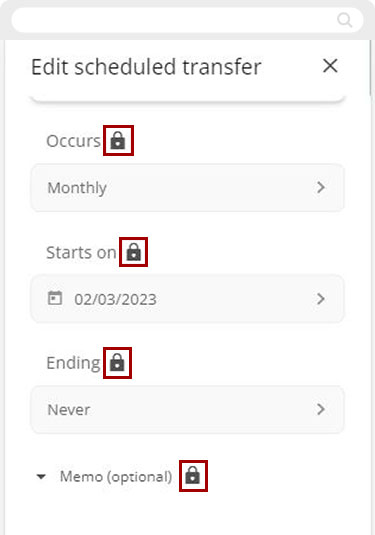Open the Monthly frequency dropdown
Viewport: 375px width, 535px height.
point(187,188)
